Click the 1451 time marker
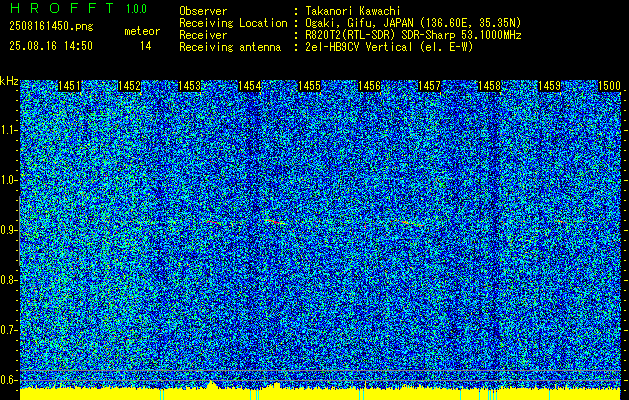Screen dimensions: 629x400 point(69,86)
